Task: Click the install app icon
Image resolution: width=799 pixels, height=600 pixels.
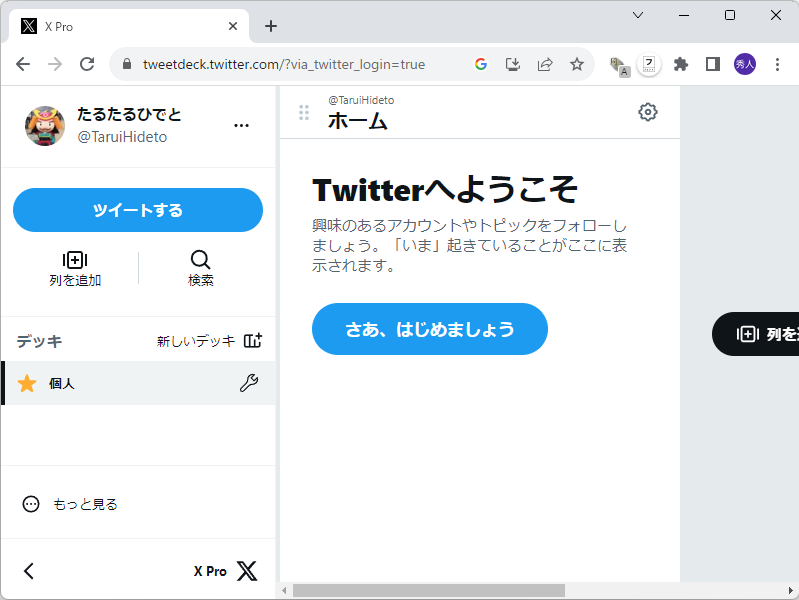Action: pos(513,64)
